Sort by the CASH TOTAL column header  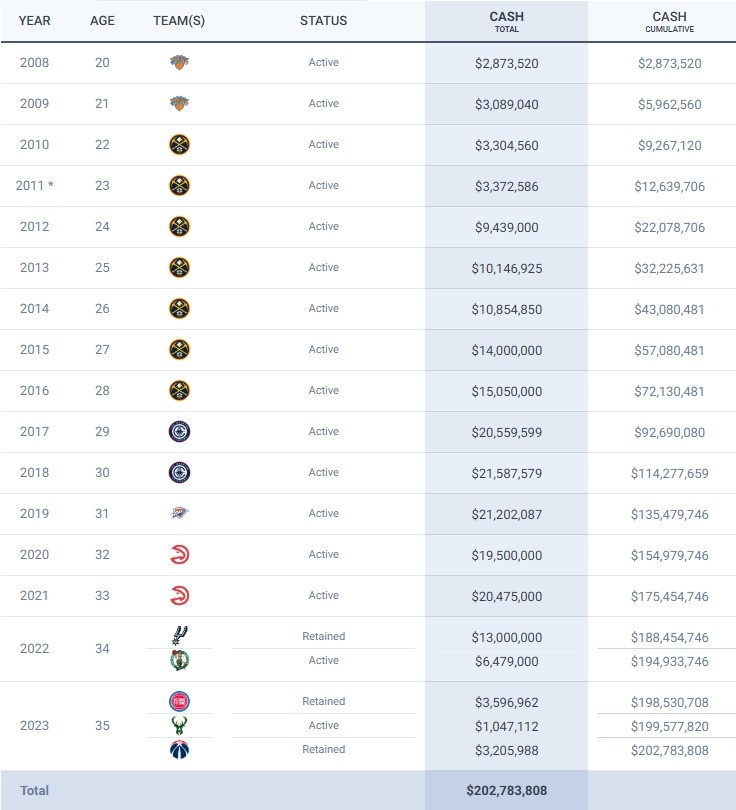(x=506, y=21)
